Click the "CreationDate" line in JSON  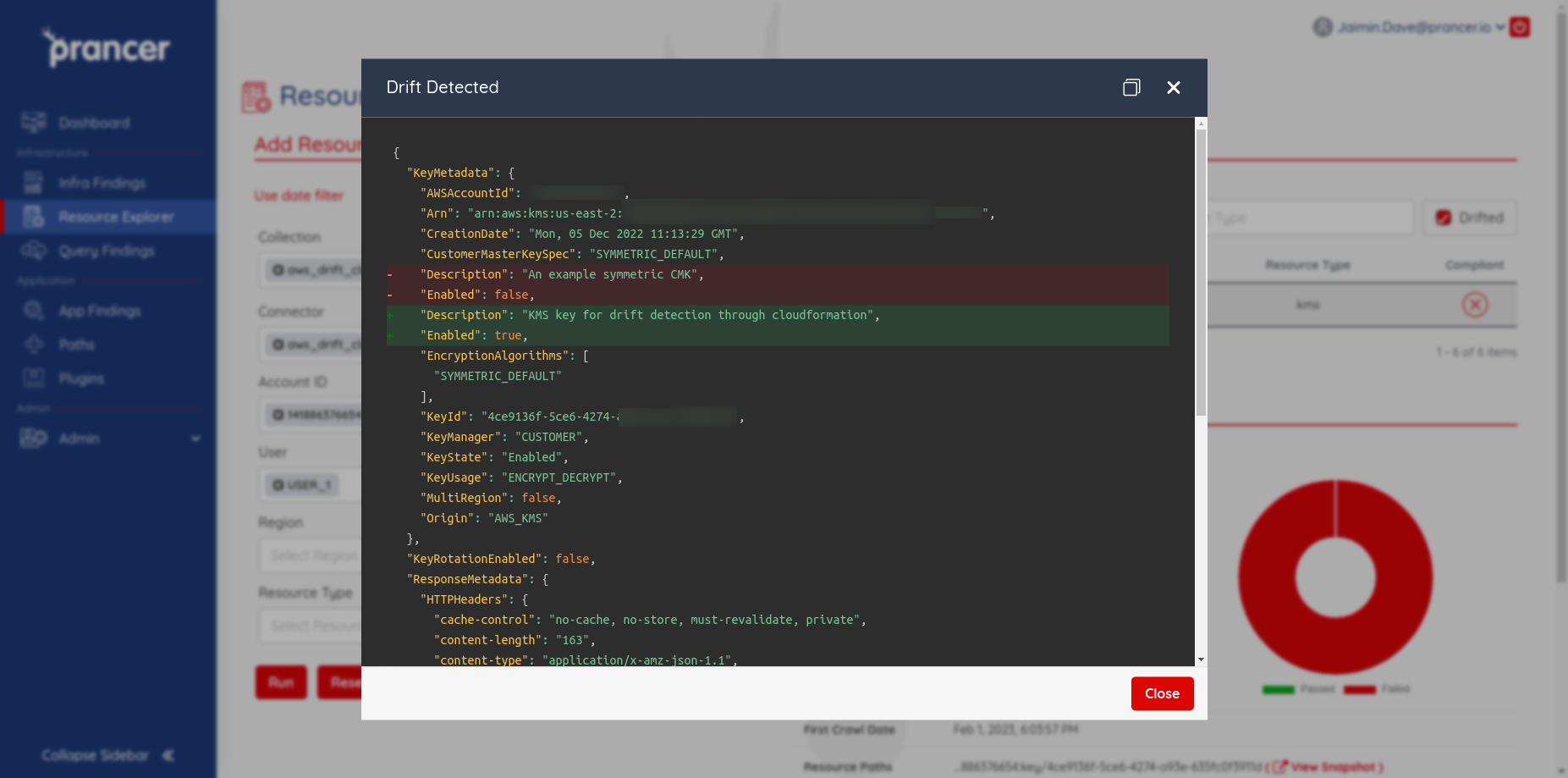tap(582, 234)
